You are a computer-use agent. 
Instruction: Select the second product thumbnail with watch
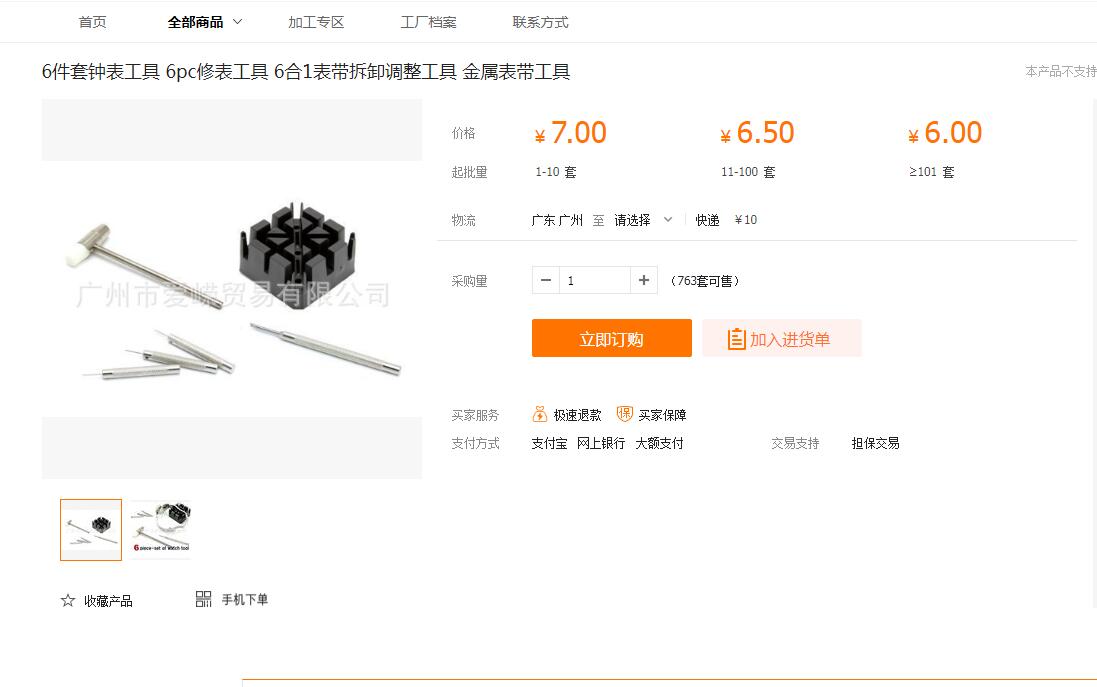click(161, 530)
